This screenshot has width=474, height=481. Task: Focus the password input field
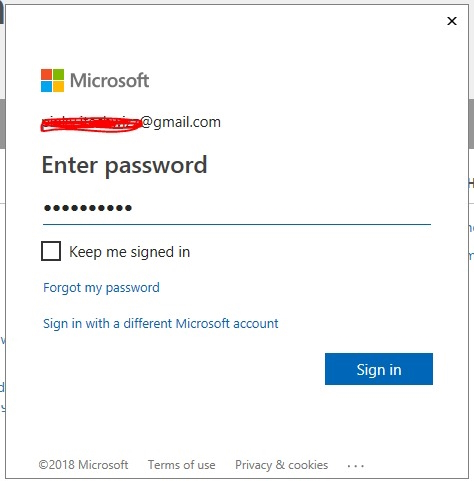click(x=237, y=208)
